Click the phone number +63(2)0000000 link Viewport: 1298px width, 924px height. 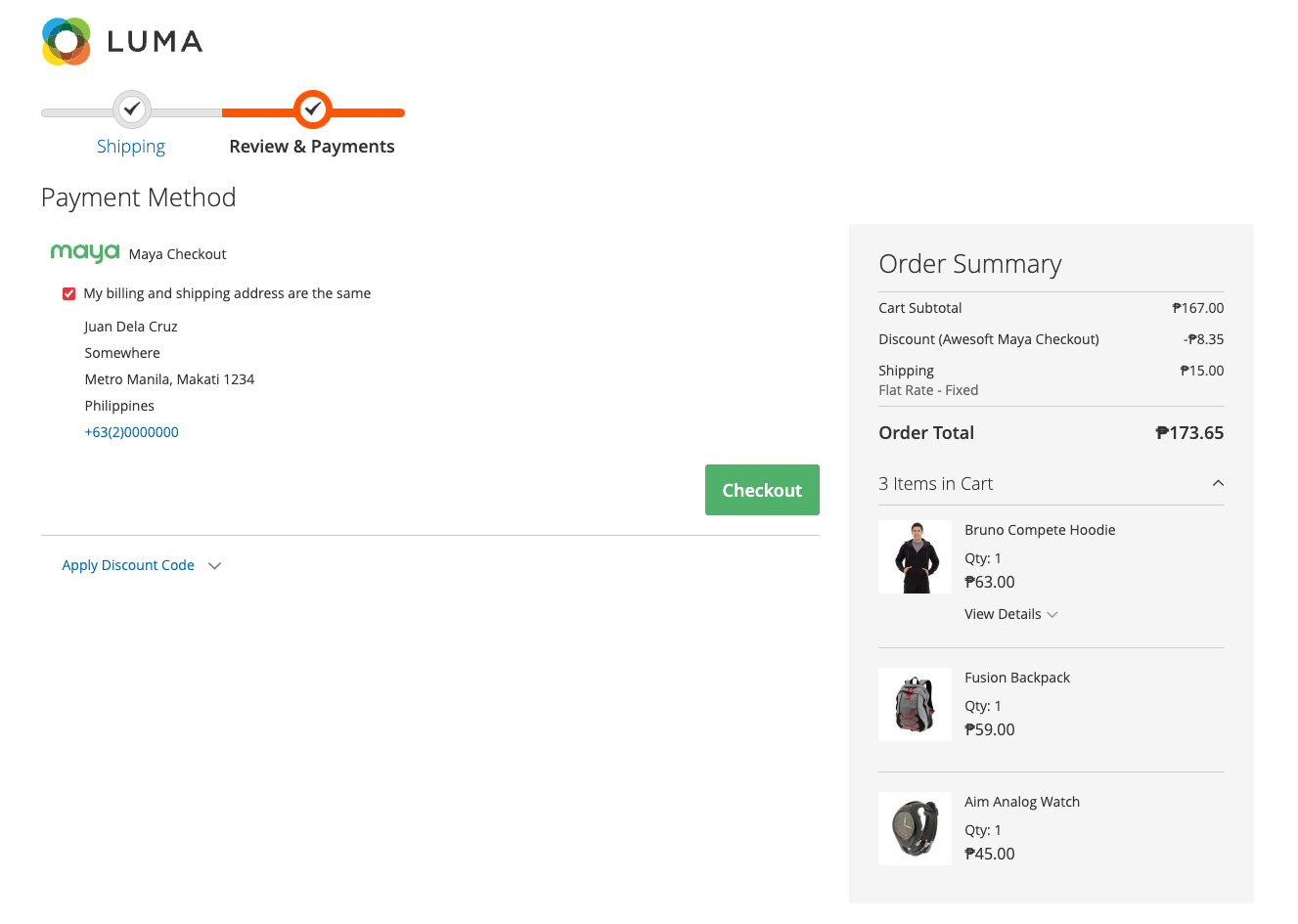131,432
